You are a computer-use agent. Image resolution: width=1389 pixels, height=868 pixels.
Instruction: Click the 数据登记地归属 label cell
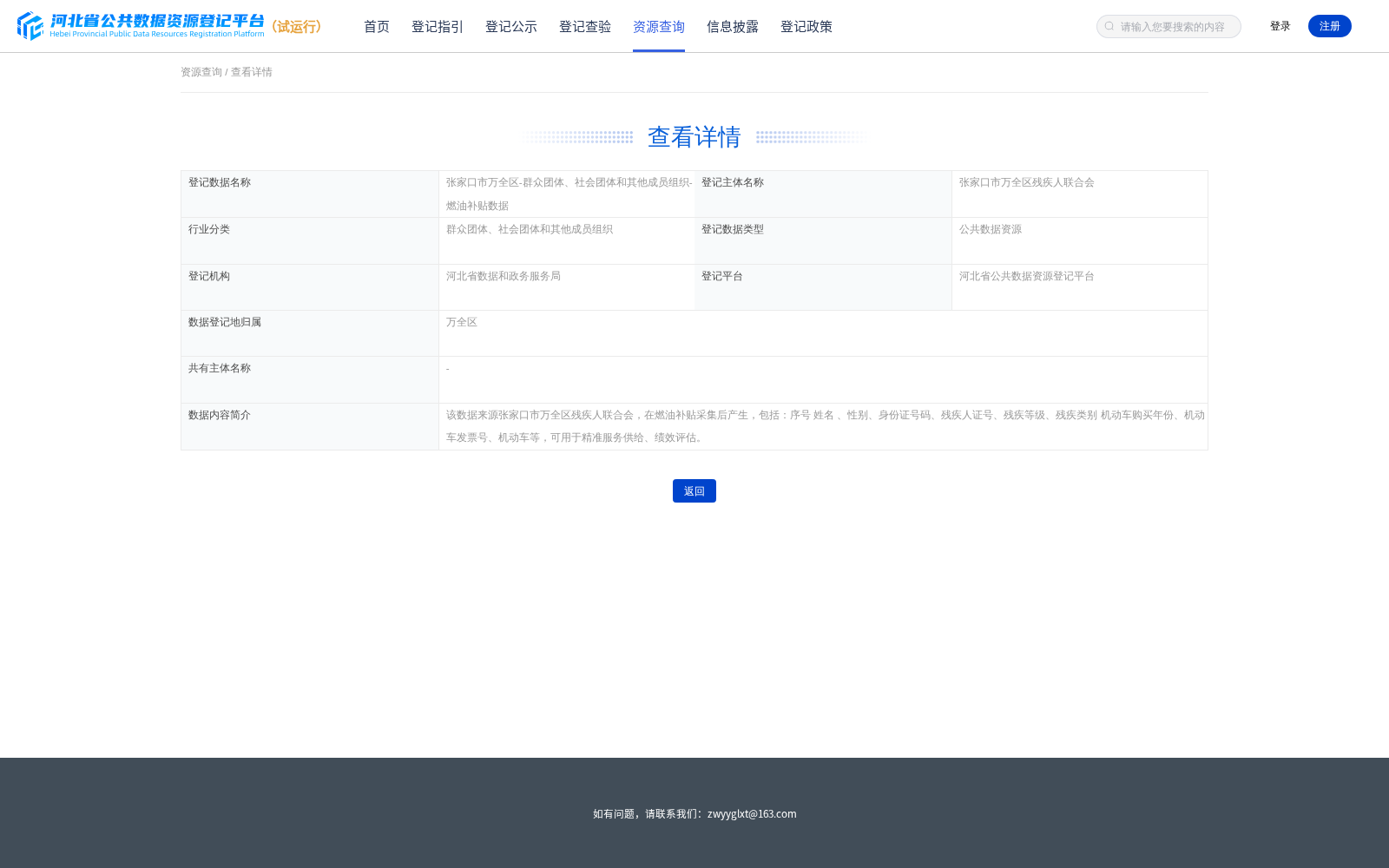310,333
